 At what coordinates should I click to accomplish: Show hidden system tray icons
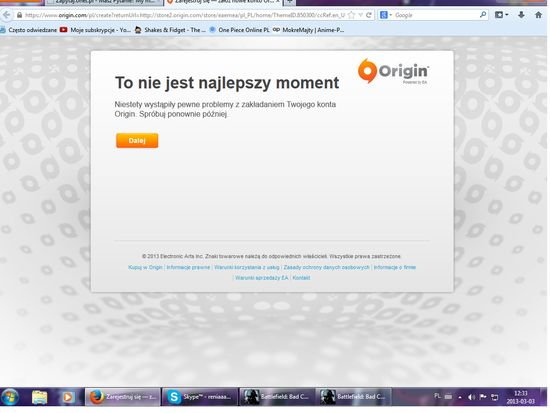(460, 397)
